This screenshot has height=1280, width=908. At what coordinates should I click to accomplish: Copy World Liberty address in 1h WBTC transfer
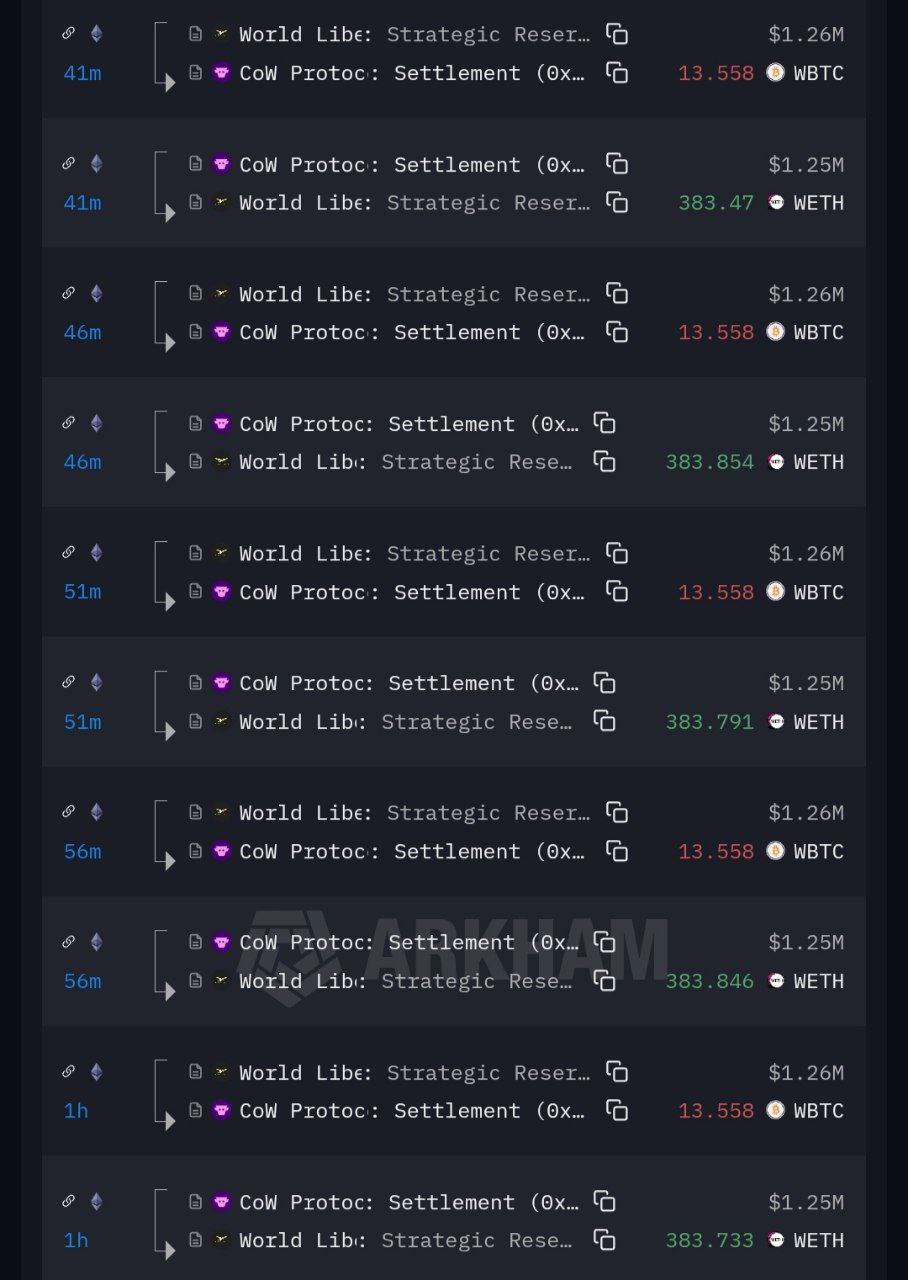pos(617,1072)
